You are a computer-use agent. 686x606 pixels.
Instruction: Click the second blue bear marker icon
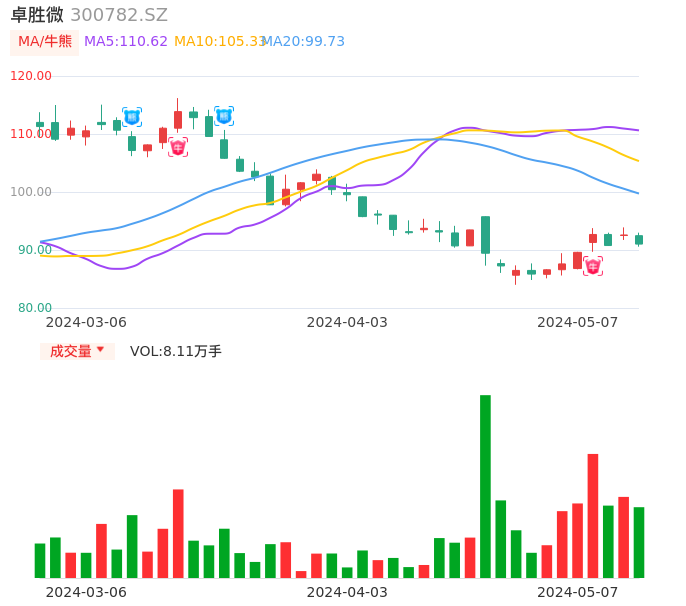(x=224, y=116)
